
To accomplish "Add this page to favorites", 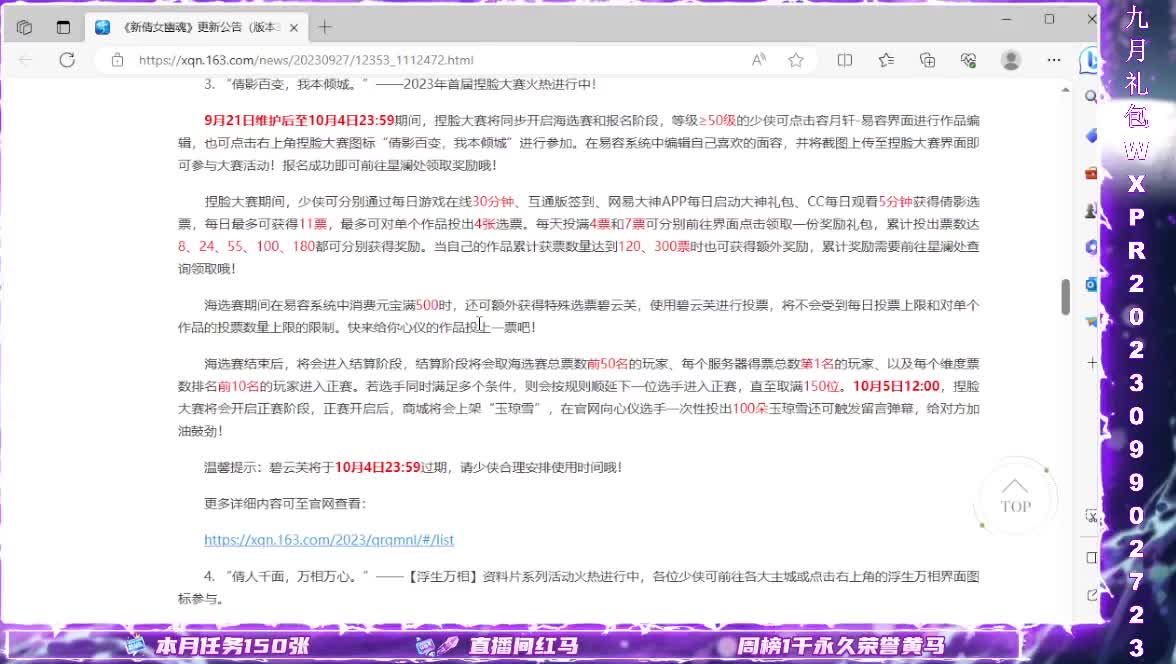I will tap(796, 60).
